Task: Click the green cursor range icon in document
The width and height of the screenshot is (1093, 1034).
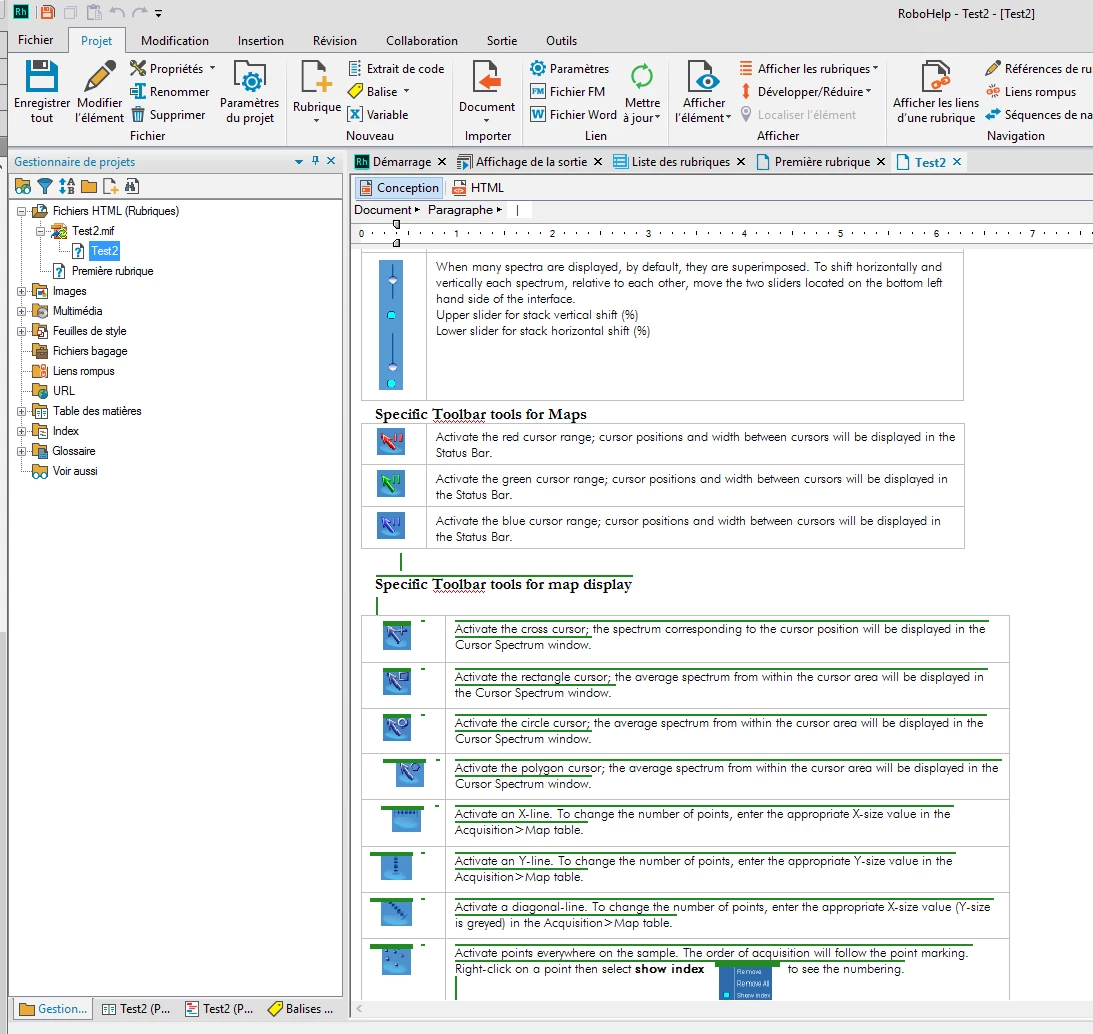Action: 391,483
